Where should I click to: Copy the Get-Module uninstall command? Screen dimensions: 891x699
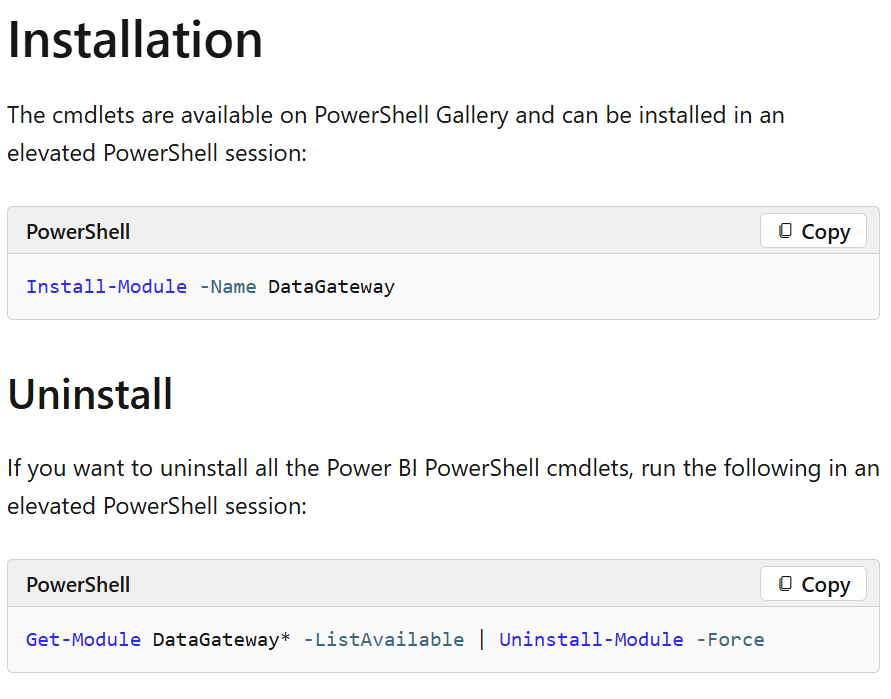tap(813, 584)
